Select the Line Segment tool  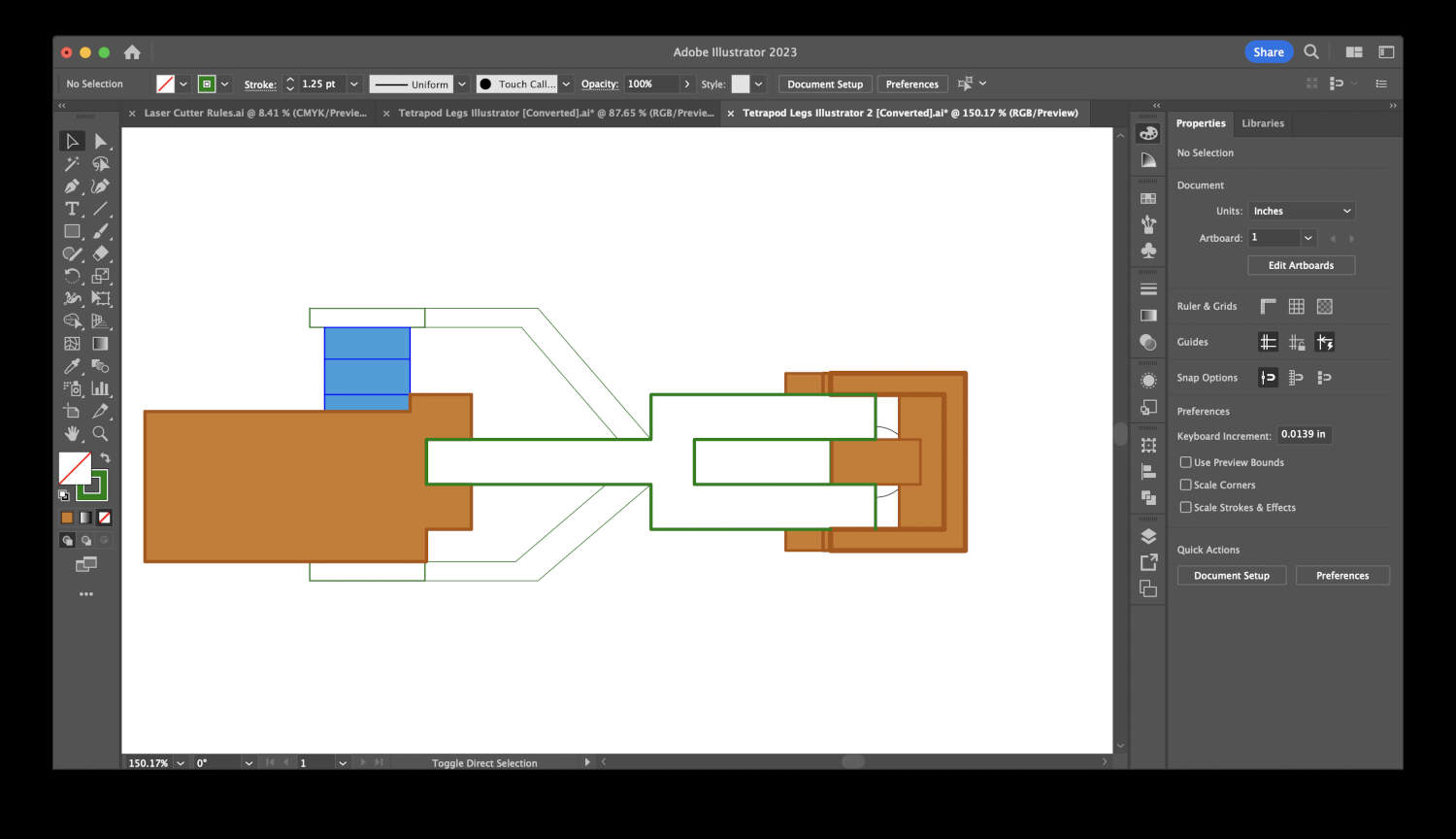(x=100, y=209)
